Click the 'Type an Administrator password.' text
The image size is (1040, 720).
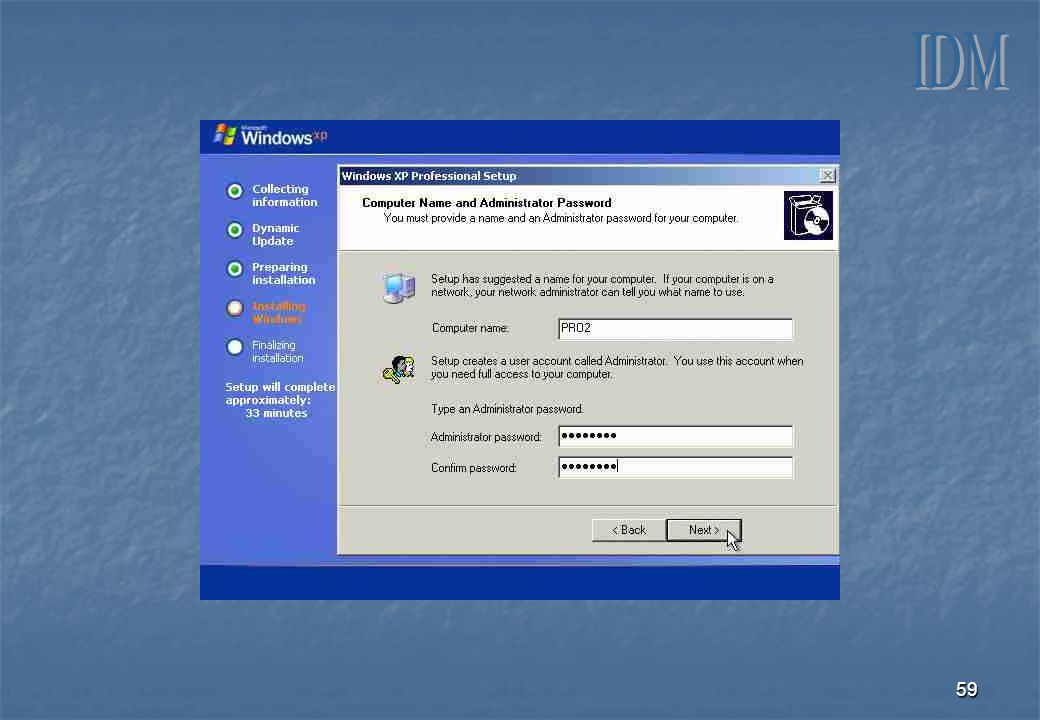tap(507, 409)
